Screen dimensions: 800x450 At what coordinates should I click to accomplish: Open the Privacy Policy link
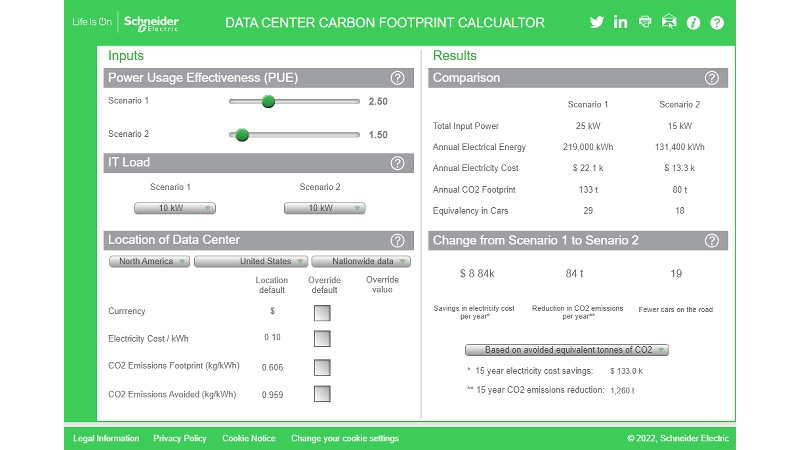[x=180, y=438]
